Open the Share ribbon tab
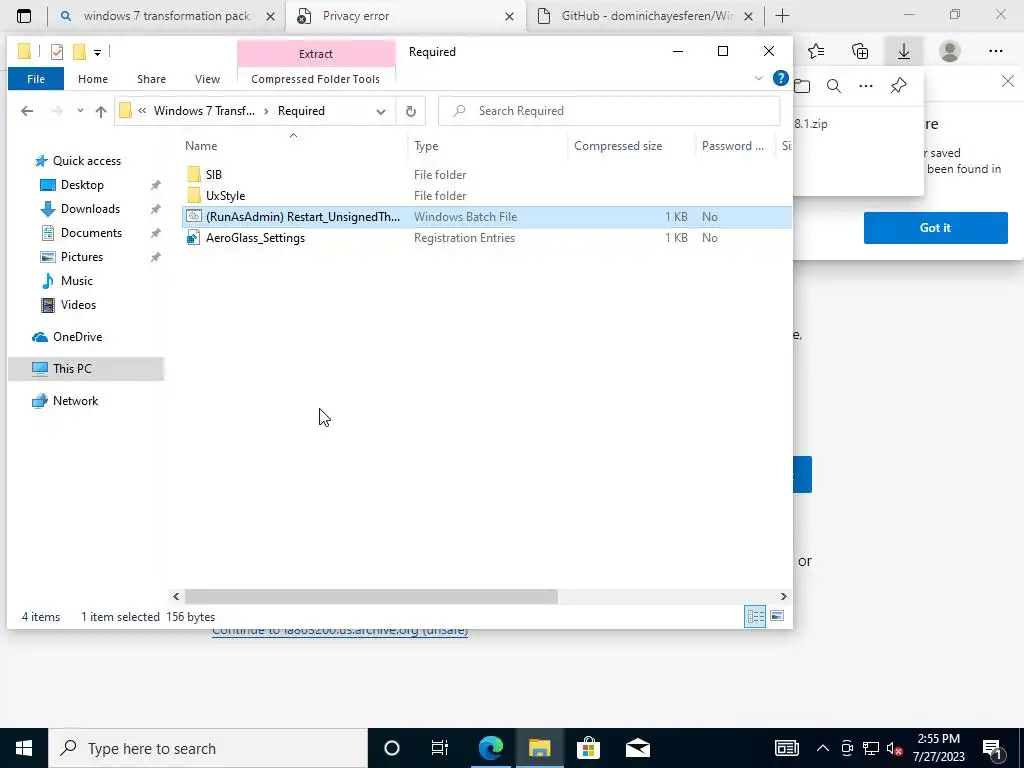 pos(152,79)
